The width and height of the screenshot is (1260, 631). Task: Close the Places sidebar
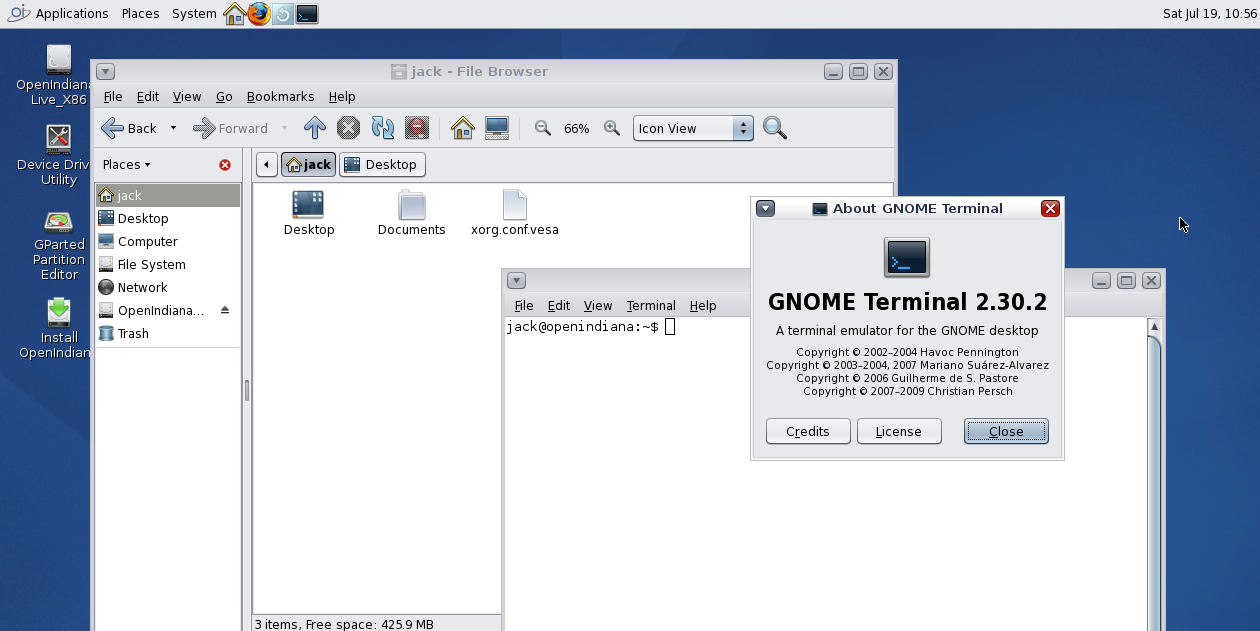[225, 165]
